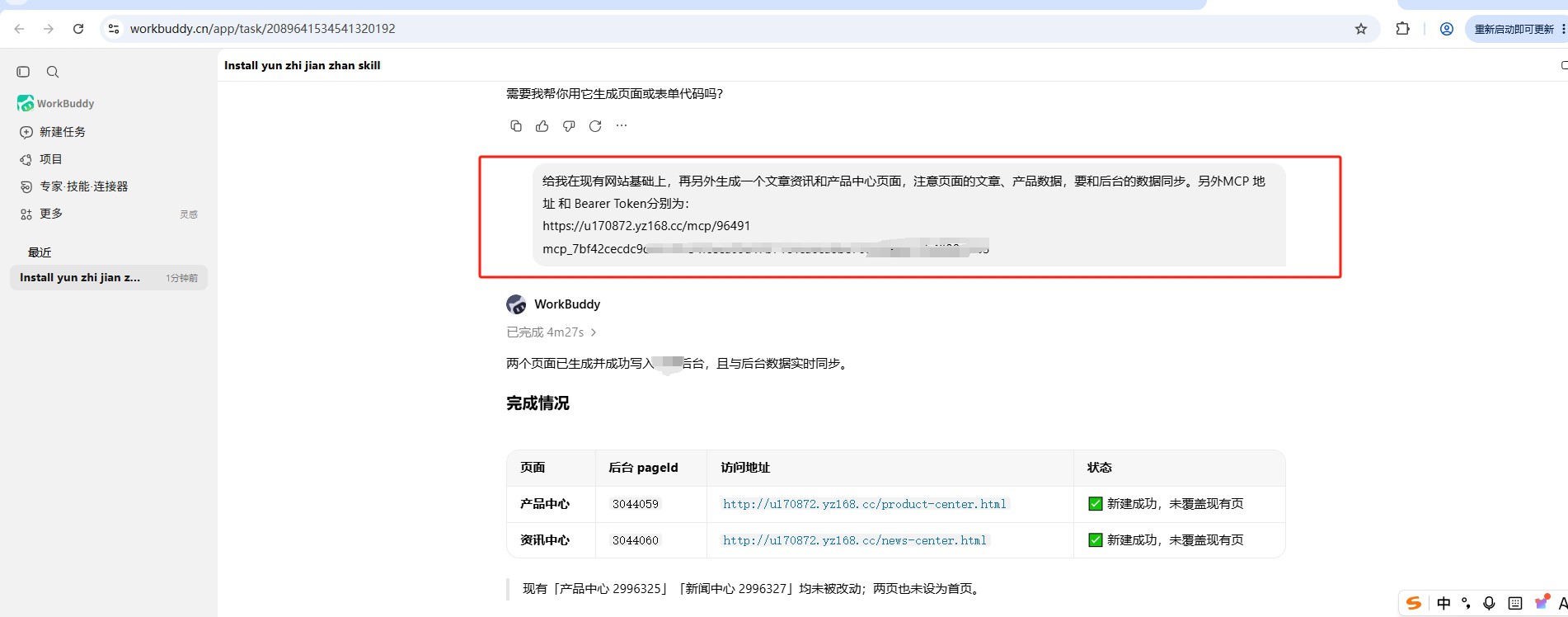Click the note about 产品中心 2996325

click(753, 589)
